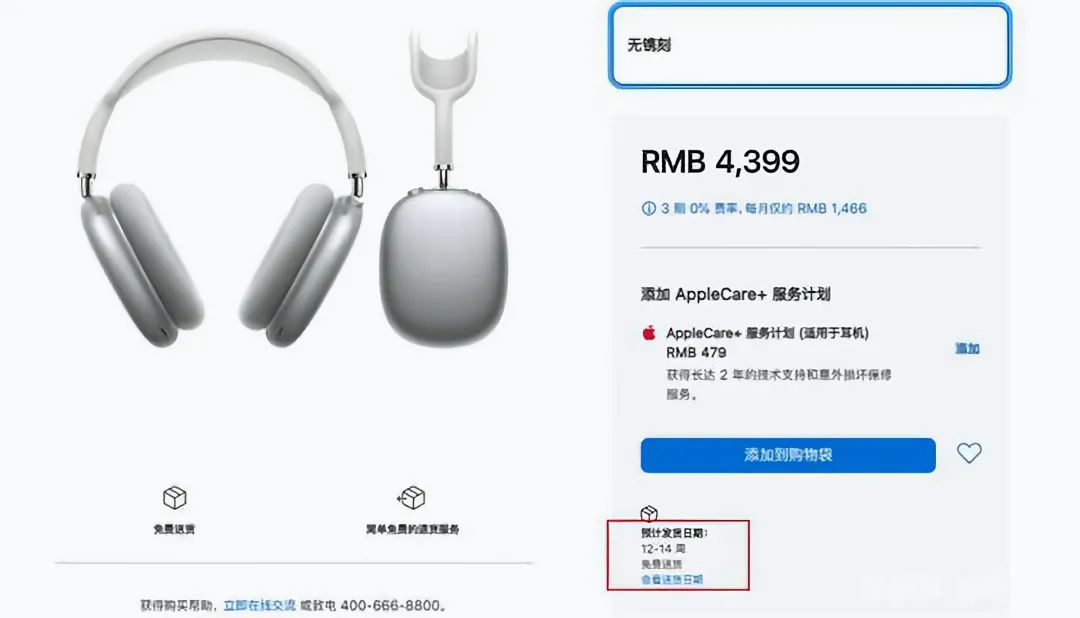This screenshot has width=1080, height=618.
Task: Click 添加 link for AppleCare+
Action: click(x=967, y=349)
